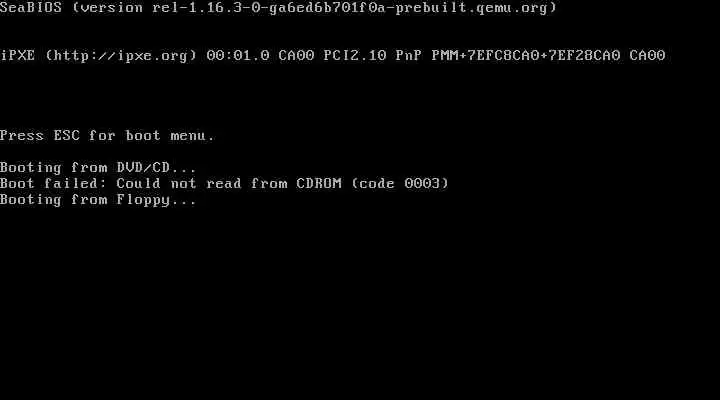The image size is (720, 400).
Task: Click the word 'Press' in the prompt
Action: pos(22,135)
